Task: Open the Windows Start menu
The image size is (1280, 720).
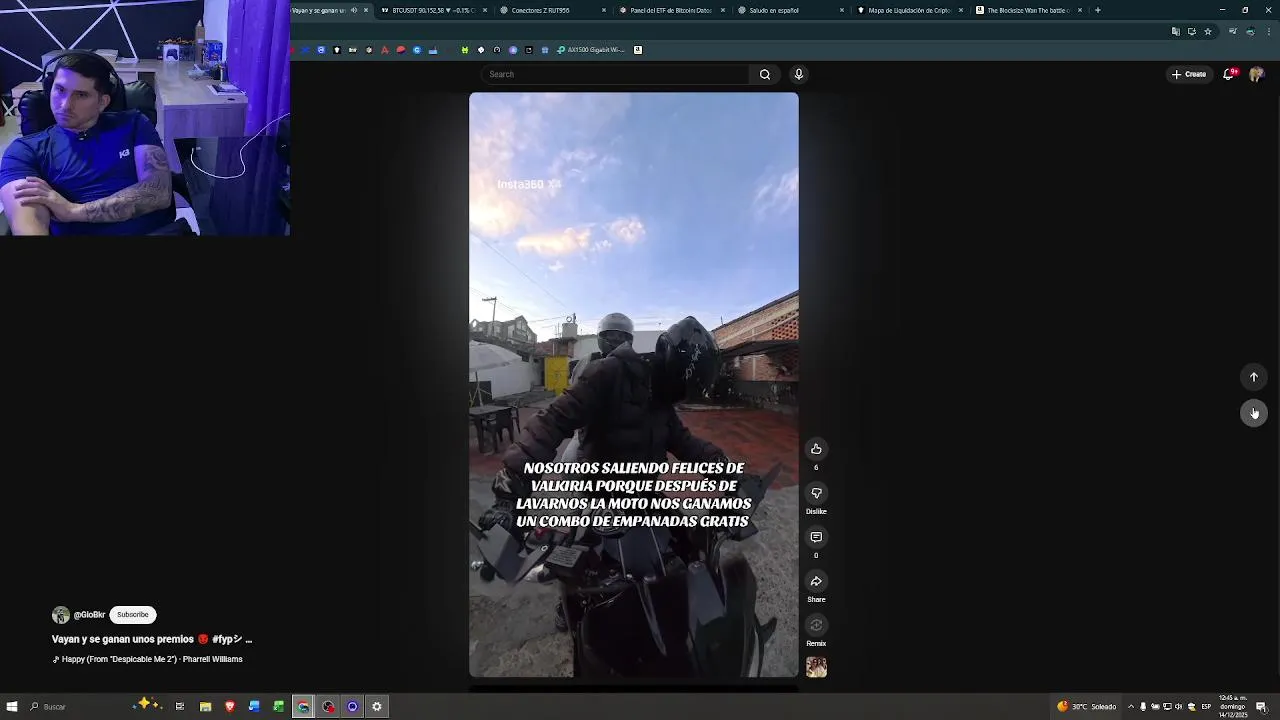Action: (x=12, y=706)
